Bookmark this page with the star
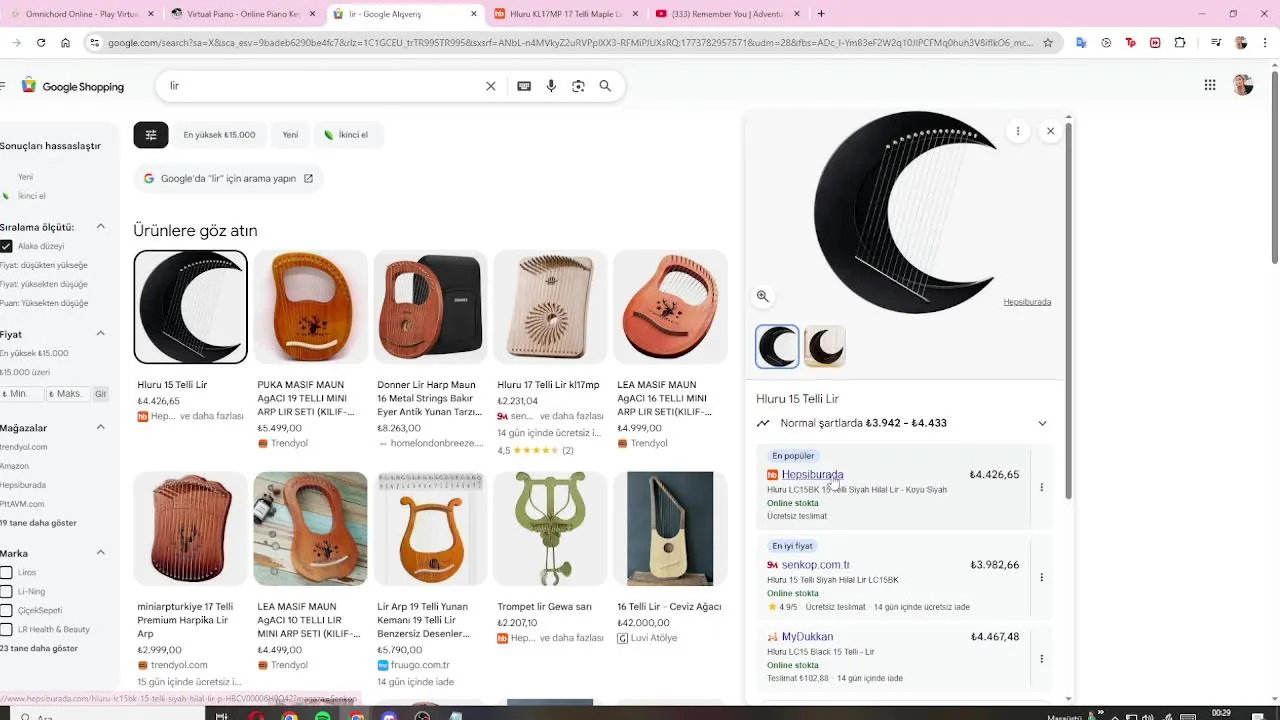Image resolution: width=1280 pixels, height=720 pixels. coord(1048,43)
